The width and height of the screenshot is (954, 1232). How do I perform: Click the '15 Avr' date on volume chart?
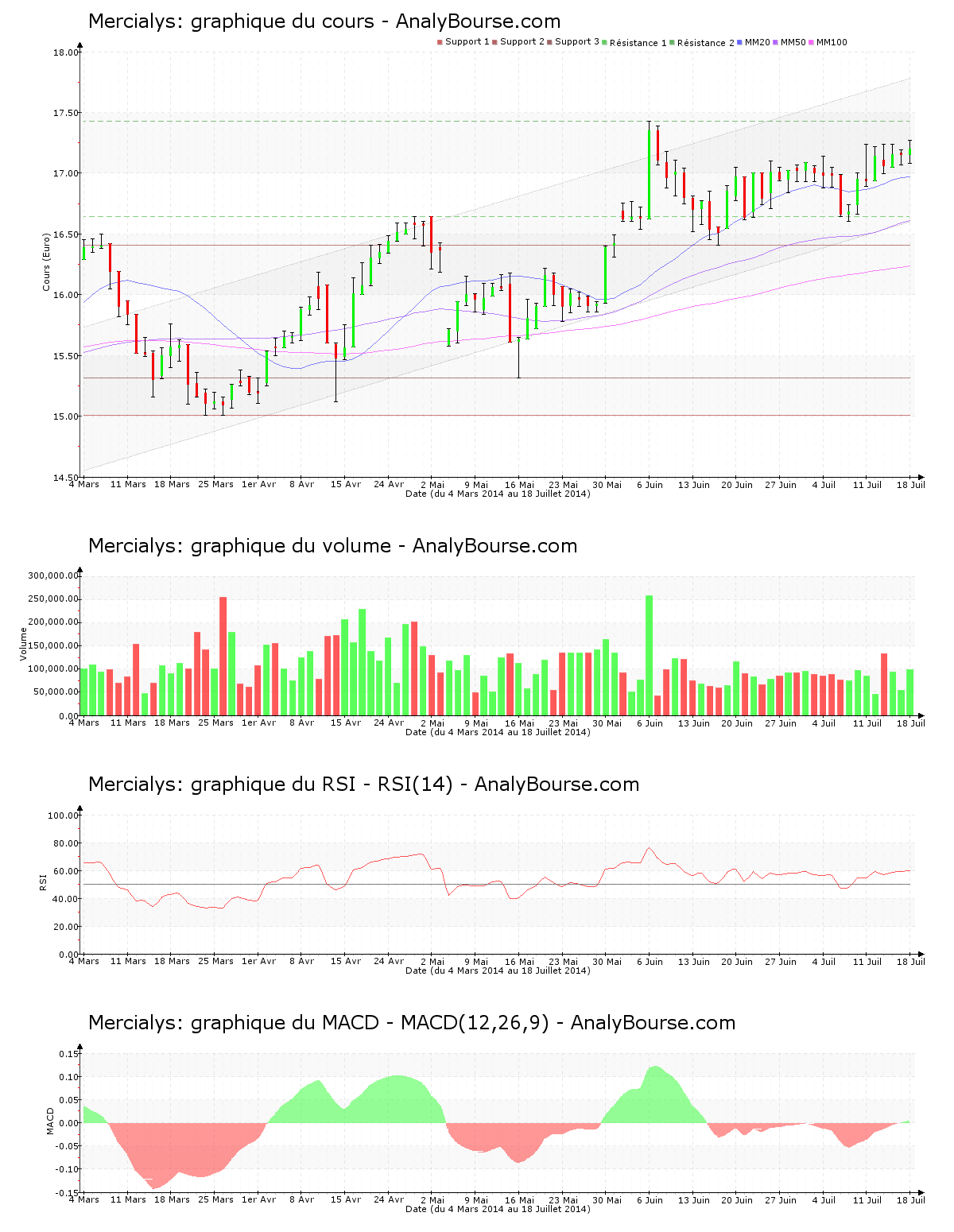[x=346, y=723]
